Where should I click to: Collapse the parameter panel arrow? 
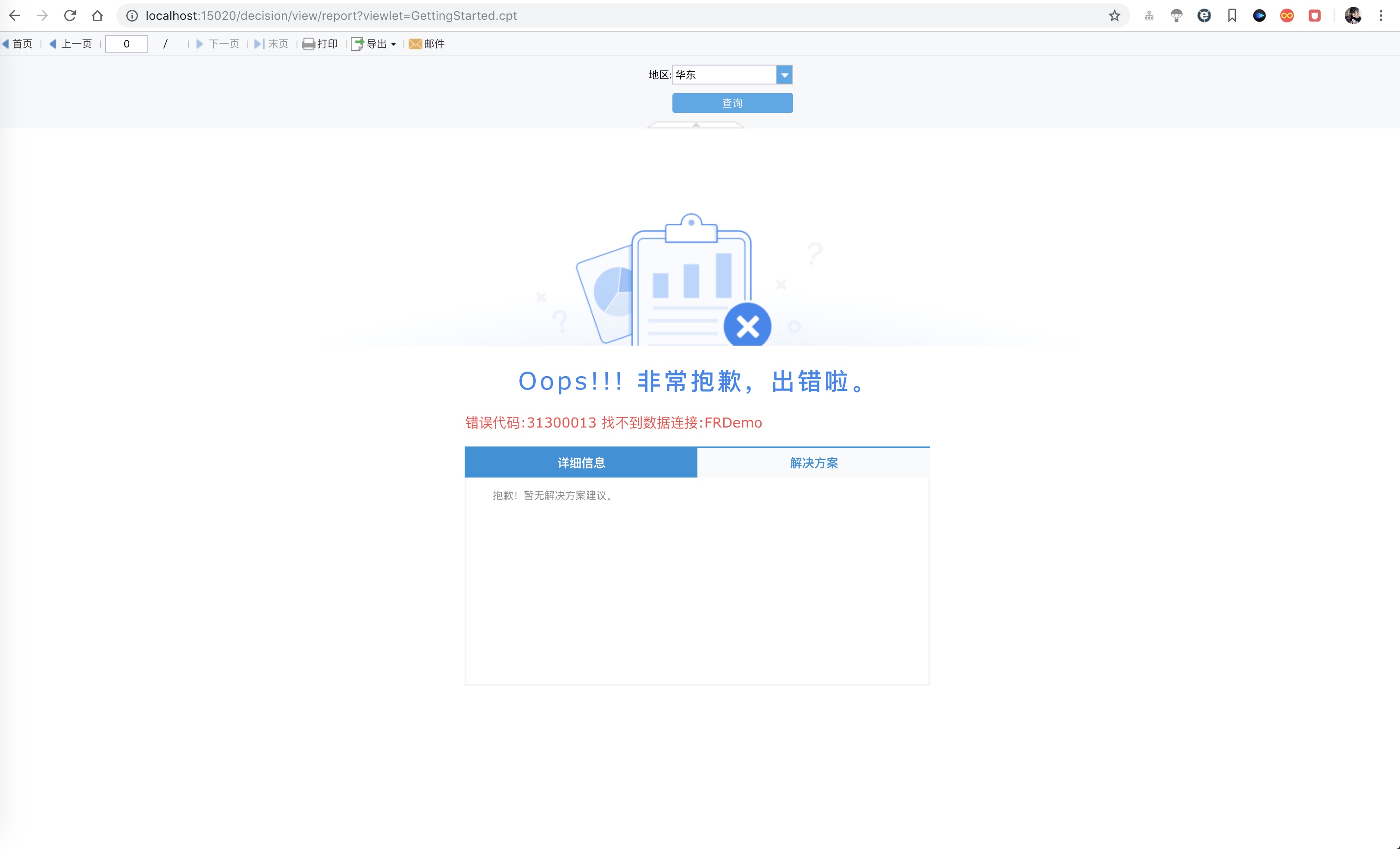click(x=695, y=125)
